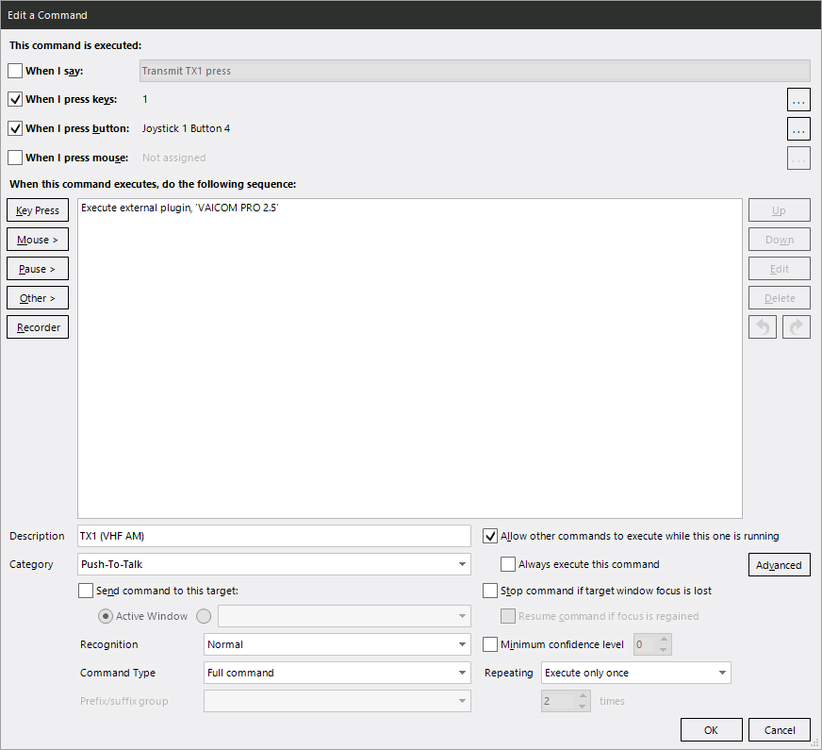Open the Prefix/suffix group dropdown
Viewport: 822px width, 750px height.
coord(337,701)
